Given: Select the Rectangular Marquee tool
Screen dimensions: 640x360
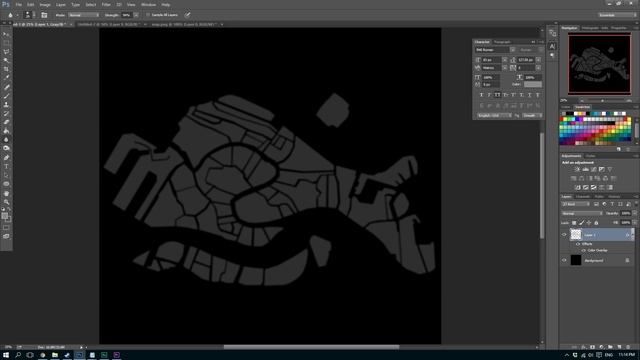Looking at the screenshot, I should [x=6, y=43].
